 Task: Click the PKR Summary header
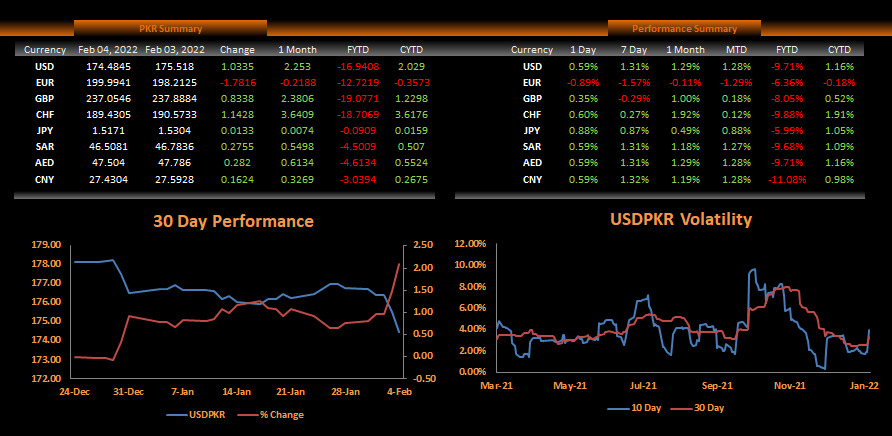point(170,29)
